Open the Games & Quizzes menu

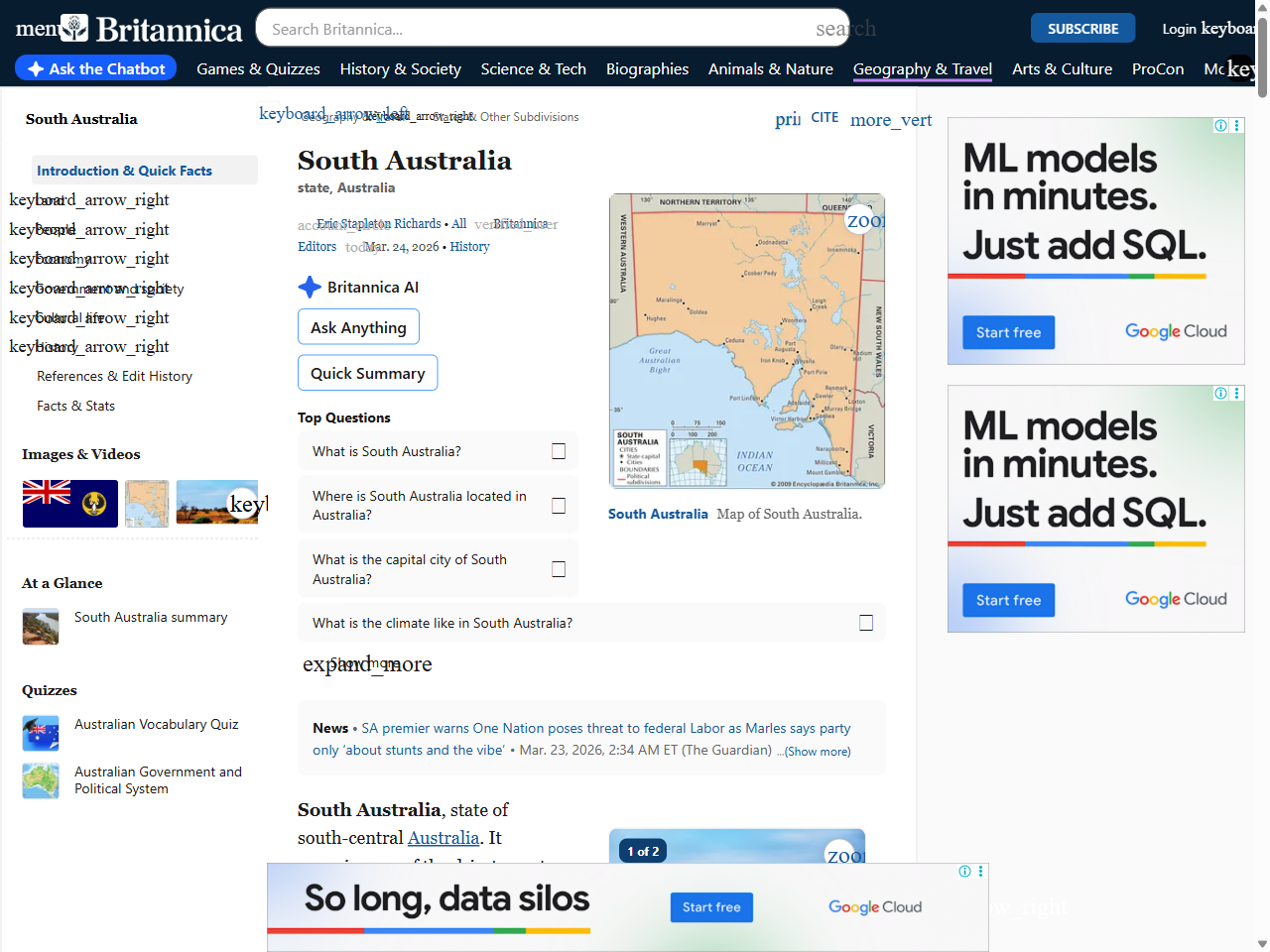click(258, 69)
